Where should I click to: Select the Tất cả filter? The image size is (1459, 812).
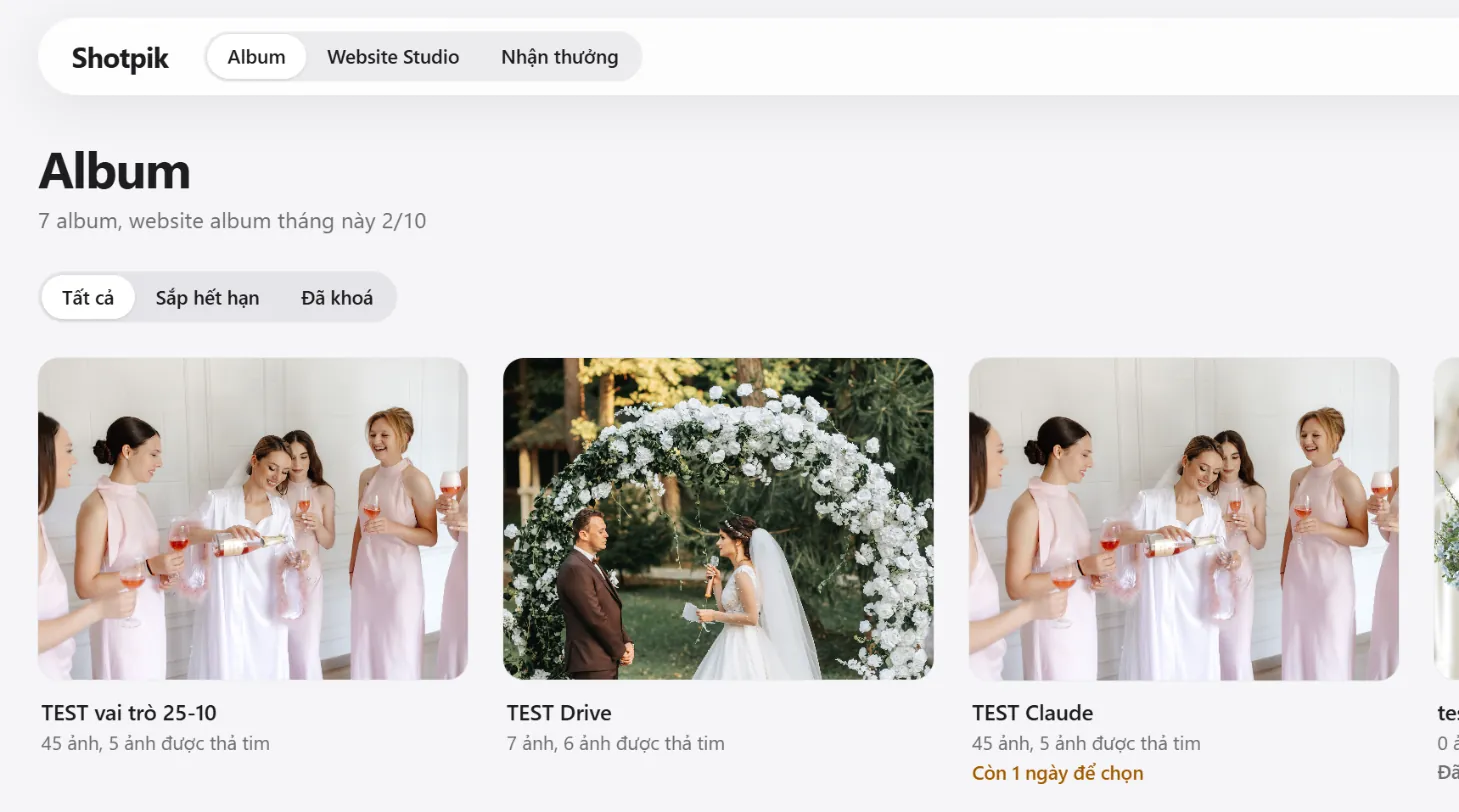point(88,297)
